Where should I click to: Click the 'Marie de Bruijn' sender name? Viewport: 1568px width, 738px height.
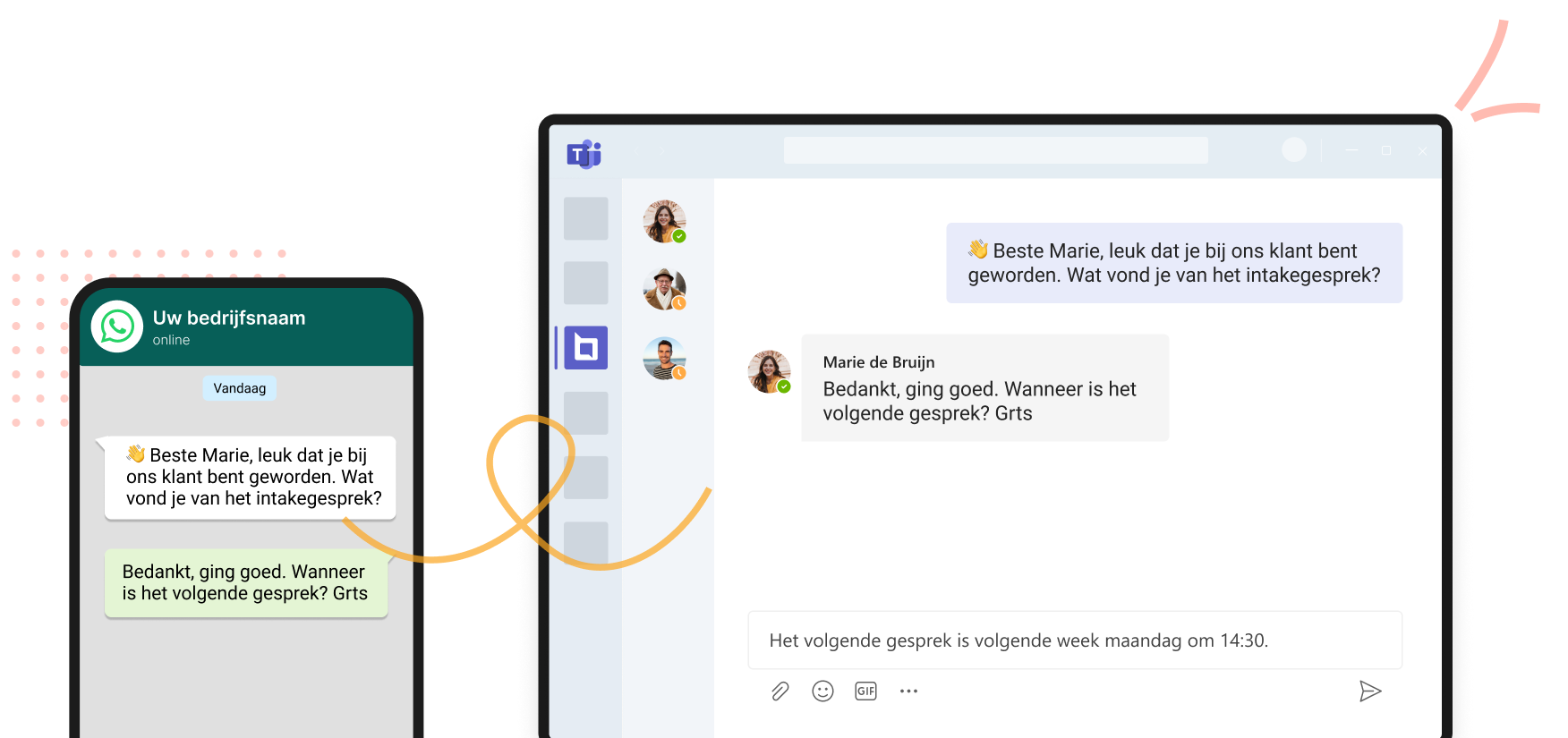pos(879,362)
